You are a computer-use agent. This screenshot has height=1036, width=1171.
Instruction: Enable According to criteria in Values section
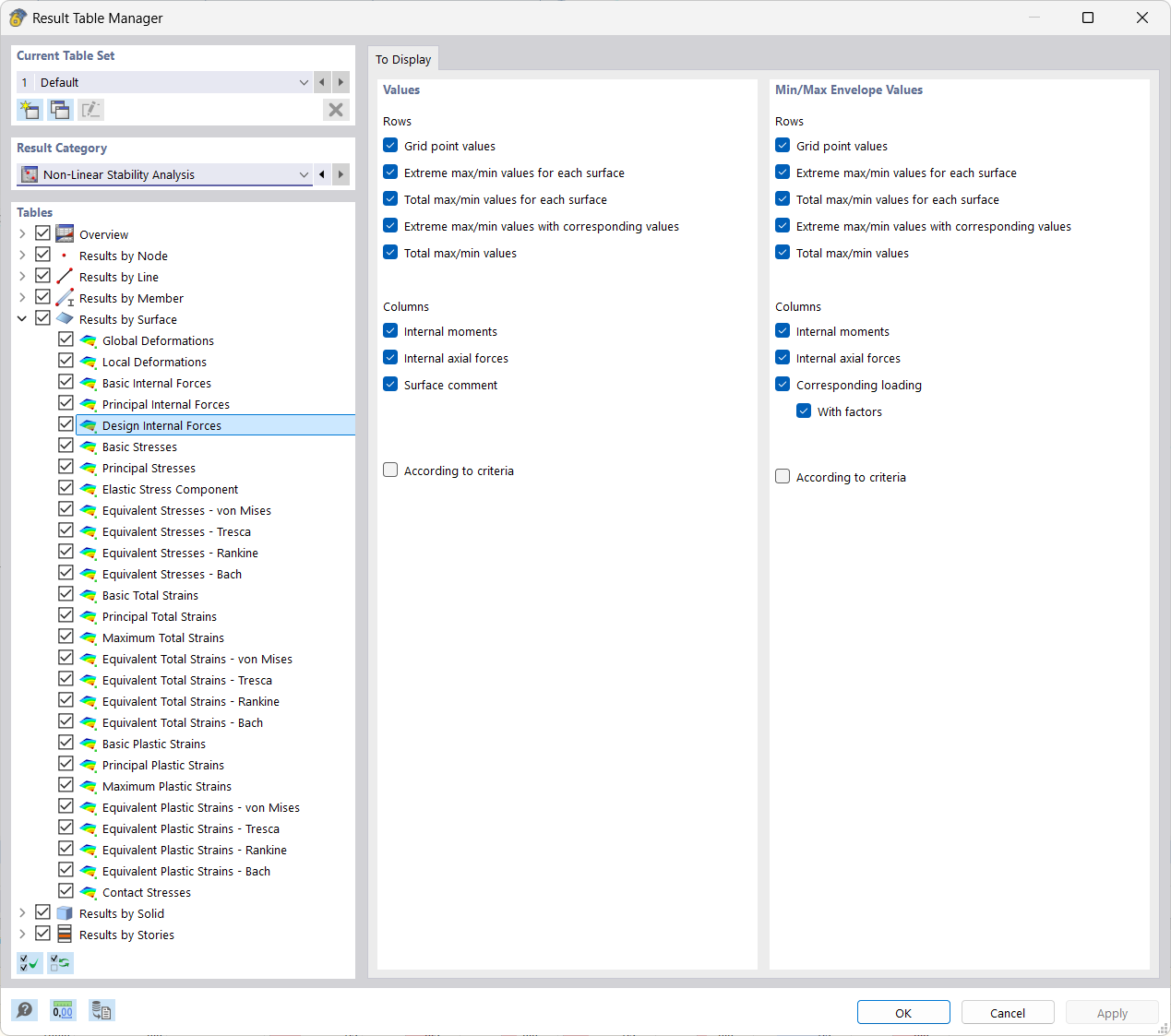(x=389, y=470)
